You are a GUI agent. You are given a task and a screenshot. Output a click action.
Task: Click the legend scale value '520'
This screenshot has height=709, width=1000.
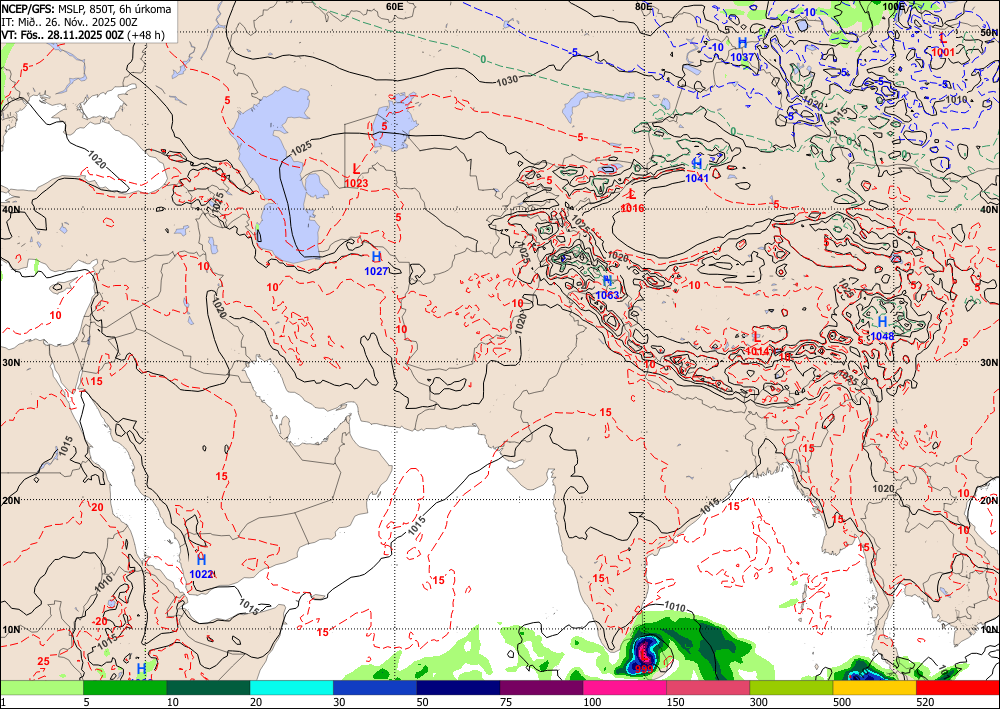pyautogui.click(x=925, y=702)
